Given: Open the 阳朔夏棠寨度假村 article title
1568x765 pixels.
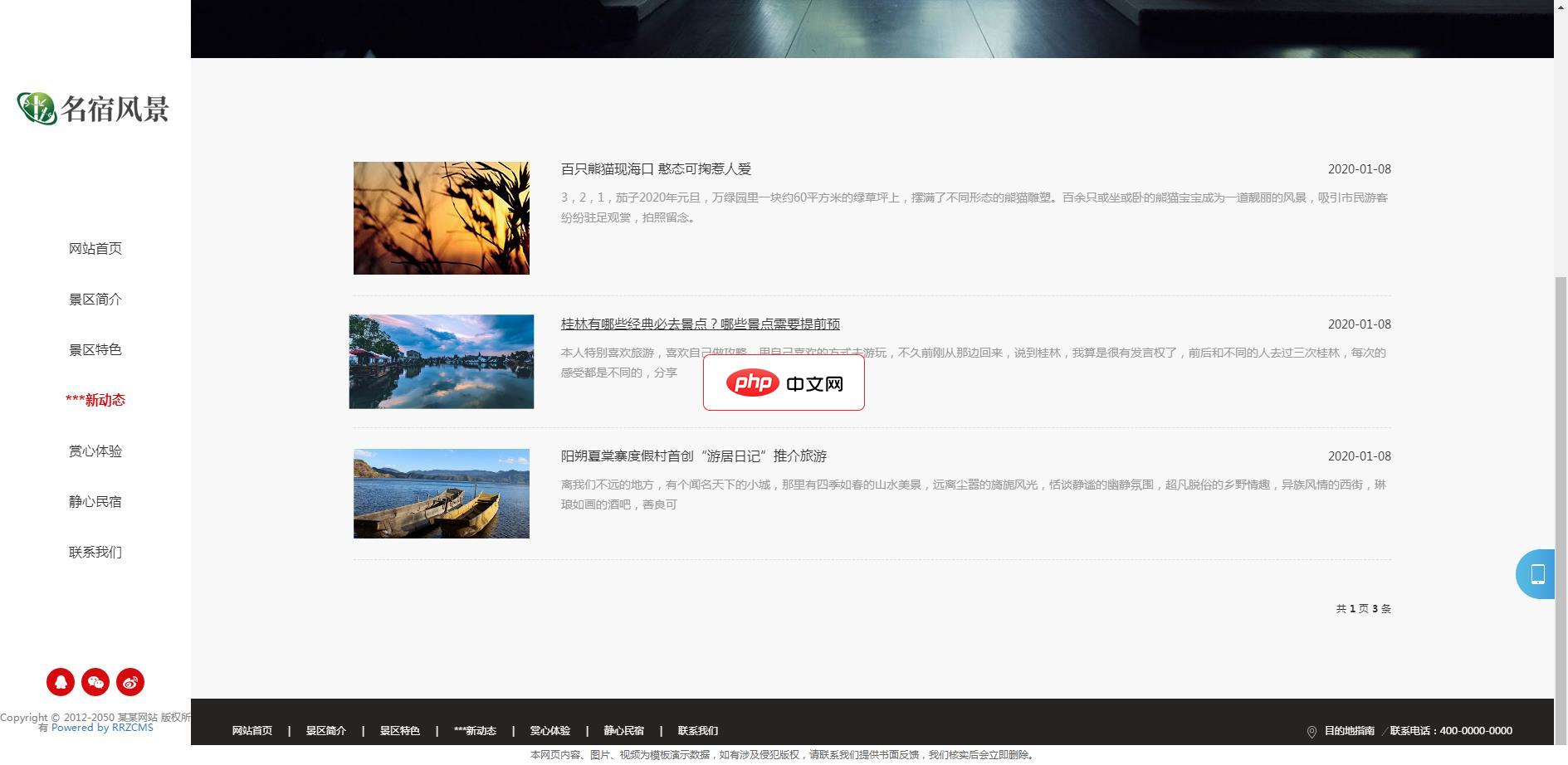Looking at the screenshot, I should 693,456.
